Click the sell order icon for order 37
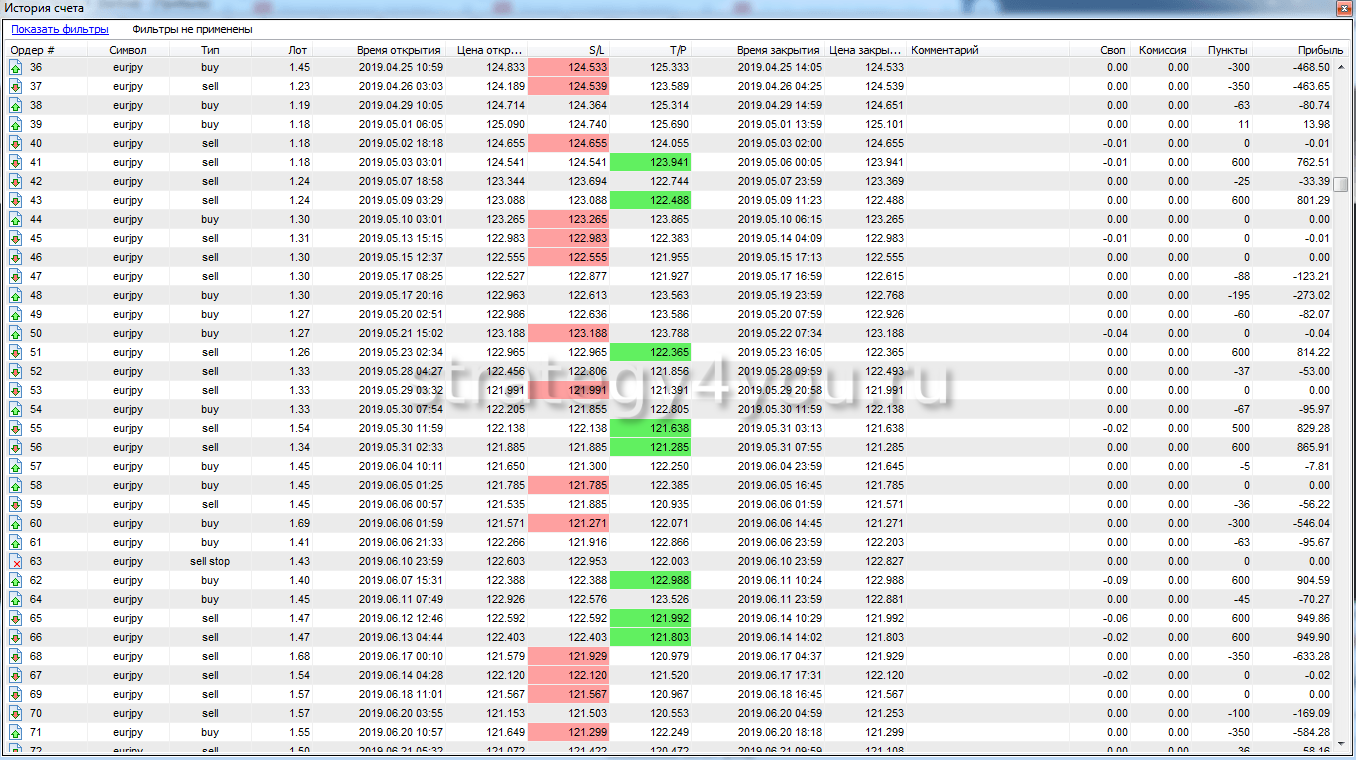 coord(15,86)
